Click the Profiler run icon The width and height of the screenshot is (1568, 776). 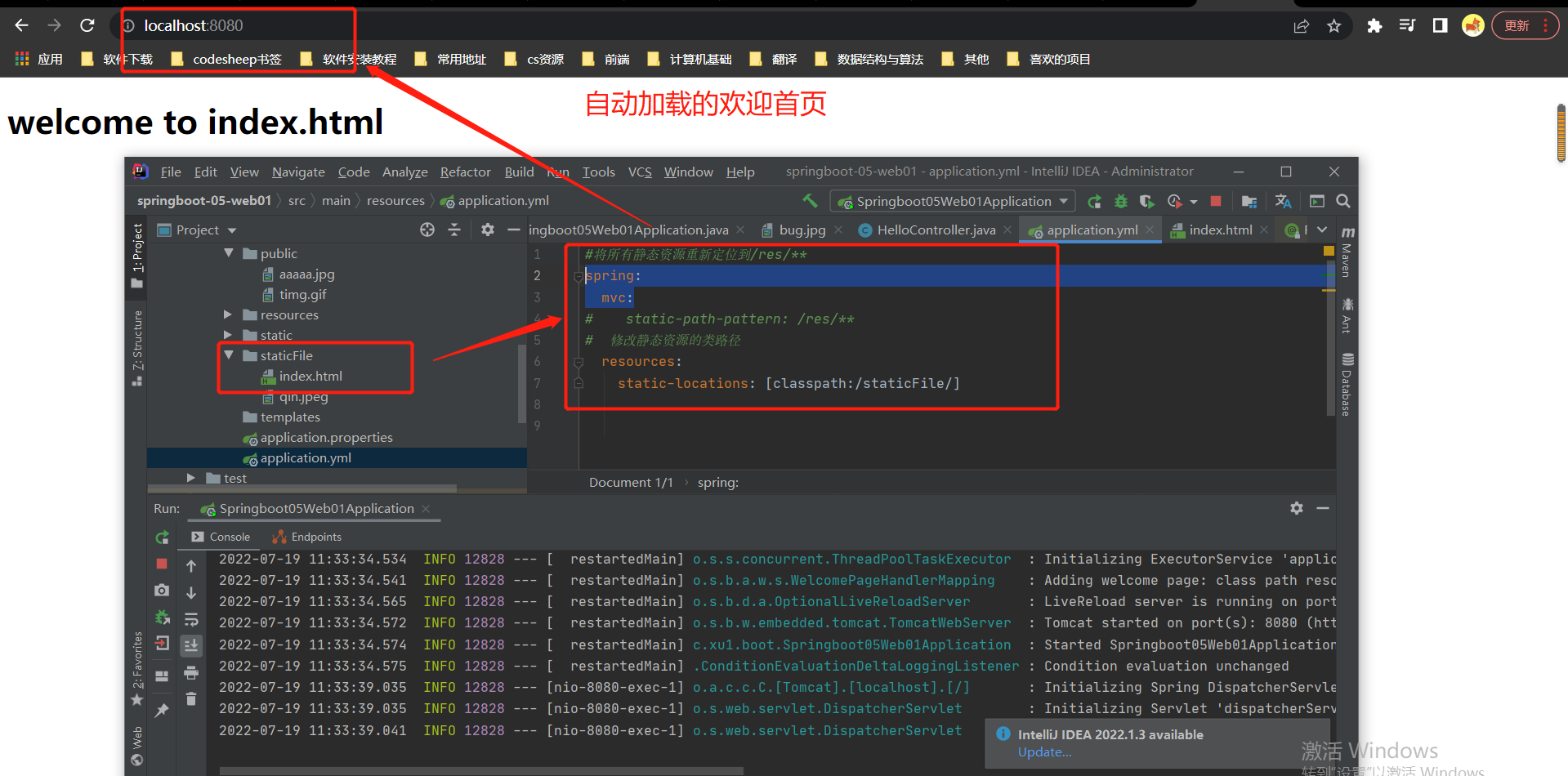click(1175, 201)
